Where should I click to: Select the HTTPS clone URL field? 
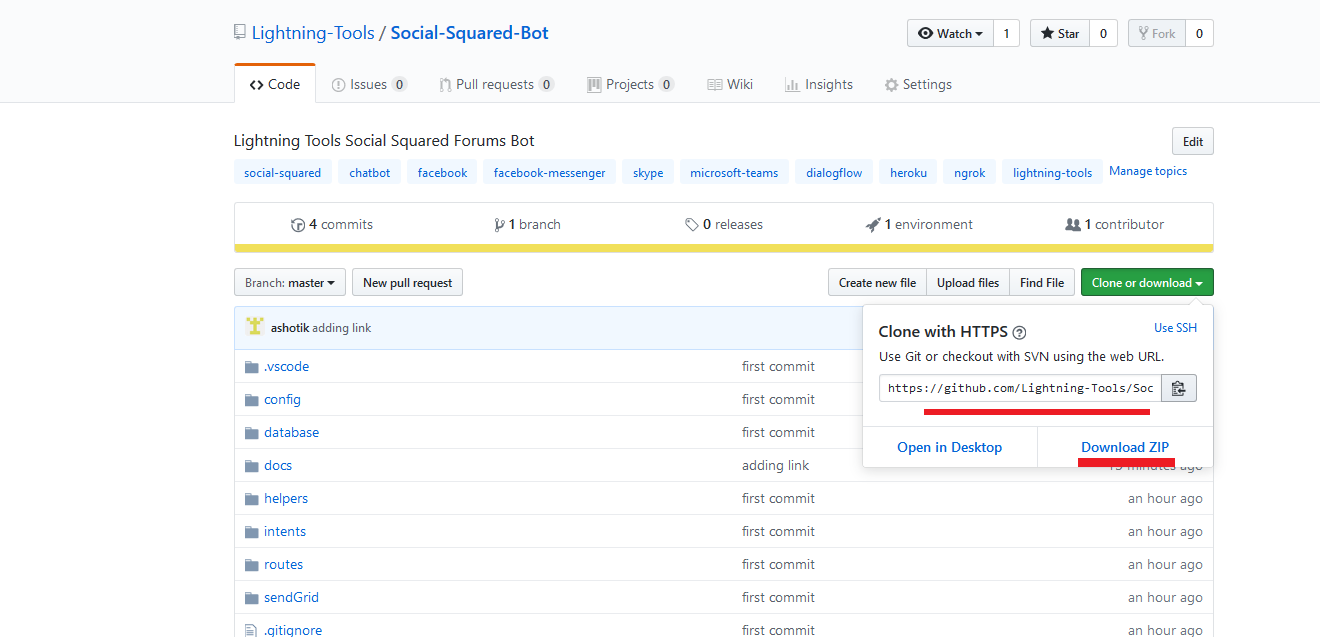[1019, 388]
